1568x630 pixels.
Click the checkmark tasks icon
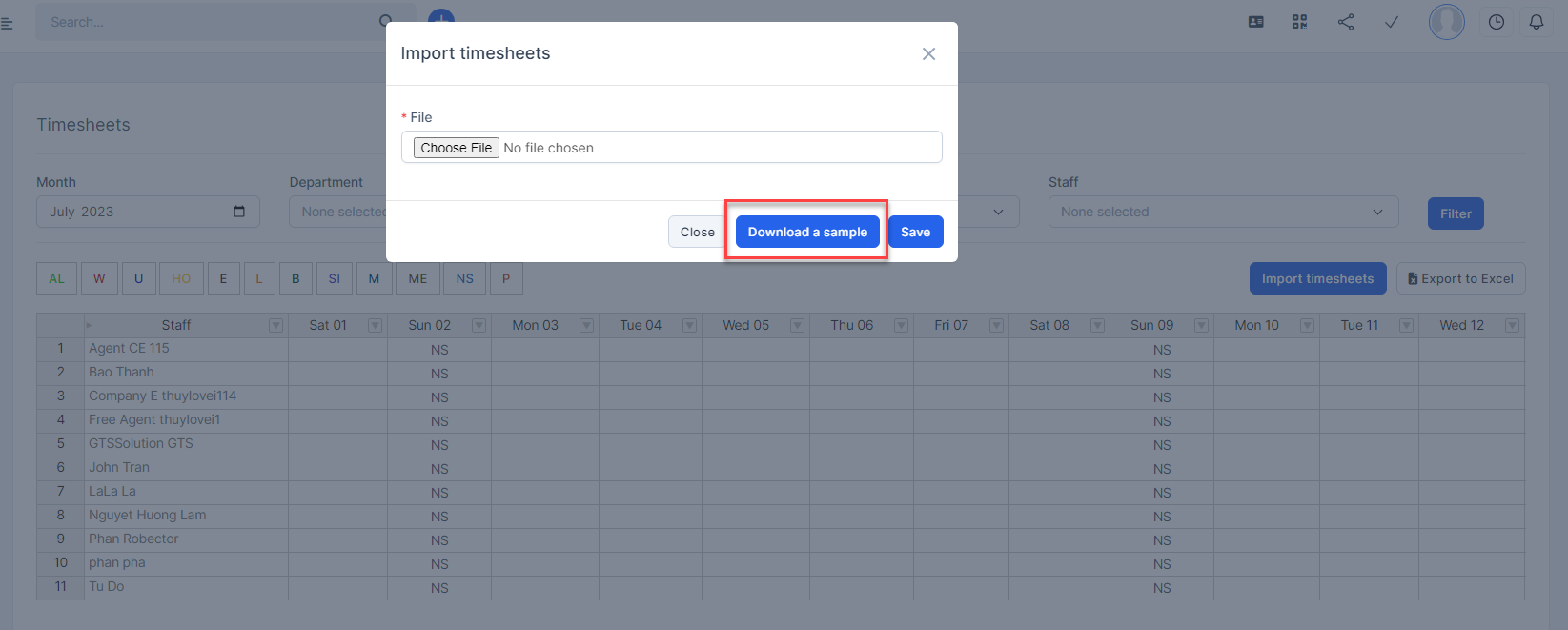click(x=1392, y=22)
